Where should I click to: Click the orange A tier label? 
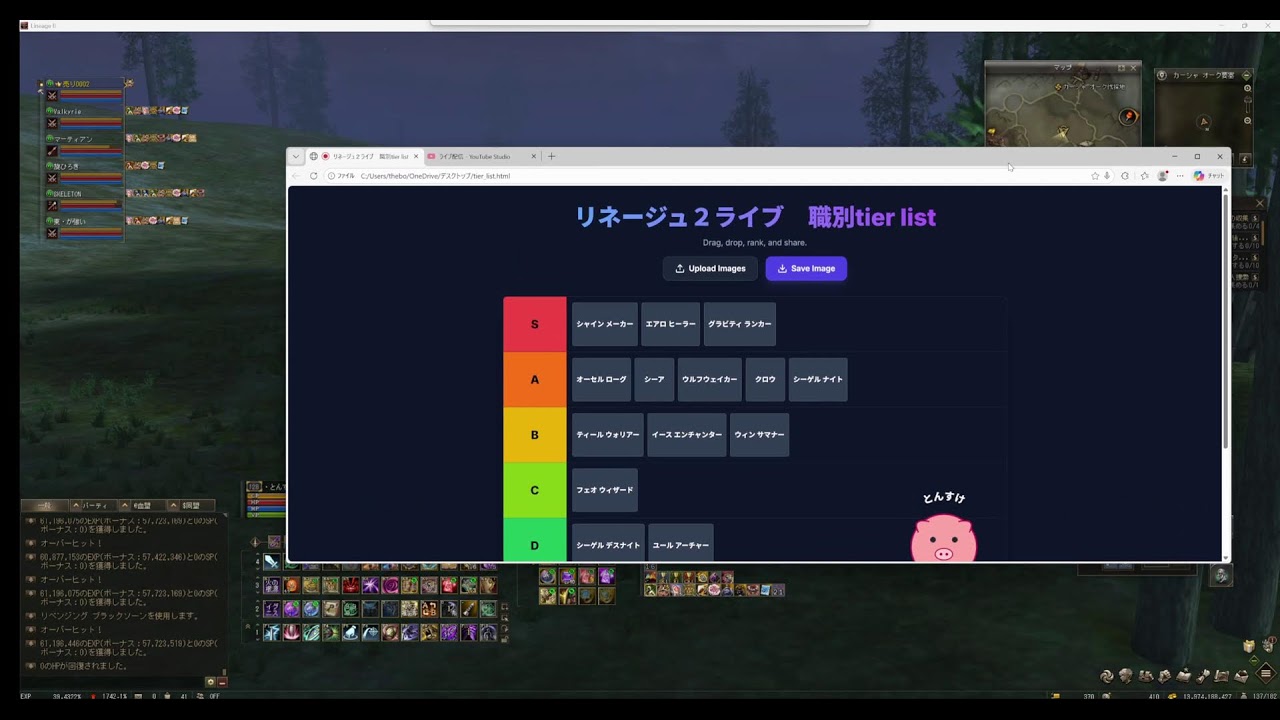[535, 379]
